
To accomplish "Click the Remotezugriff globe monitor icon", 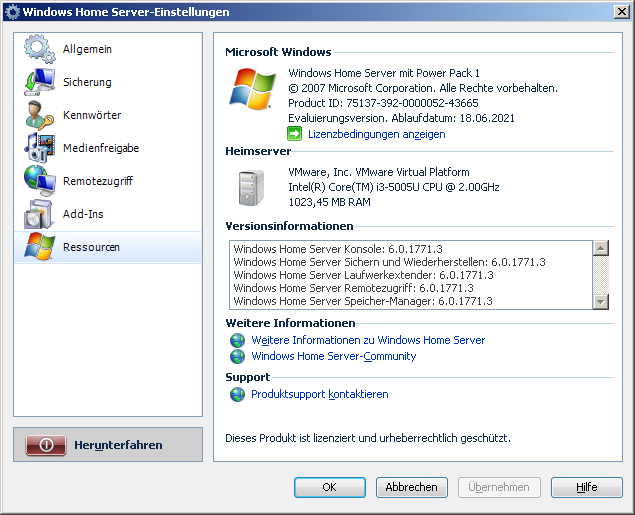I will click(x=39, y=181).
